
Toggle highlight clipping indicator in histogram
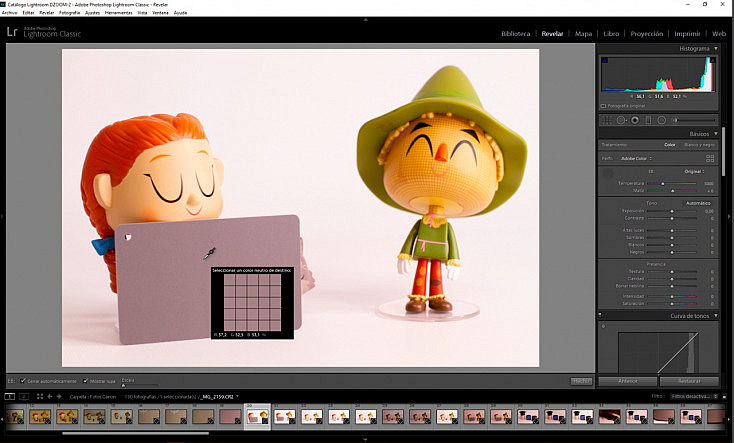712,60
